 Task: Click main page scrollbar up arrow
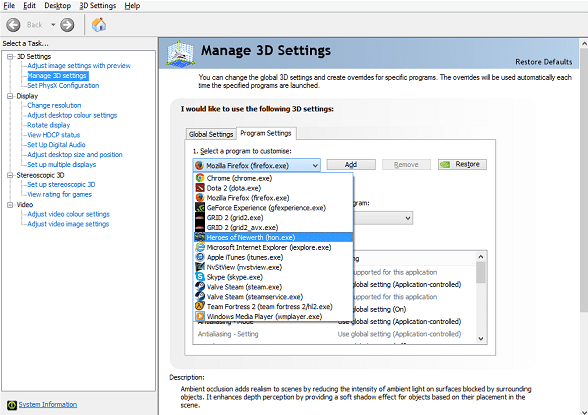coord(584,43)
